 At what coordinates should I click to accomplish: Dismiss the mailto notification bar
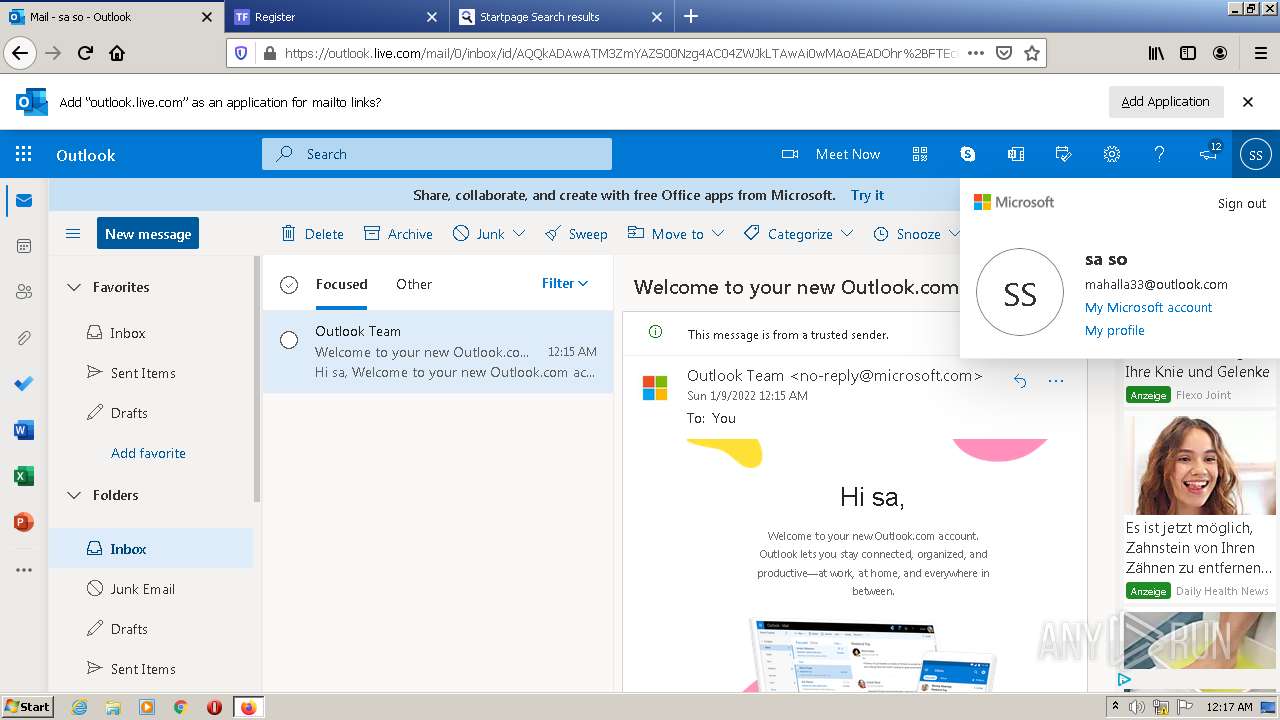pos(1248,101)
